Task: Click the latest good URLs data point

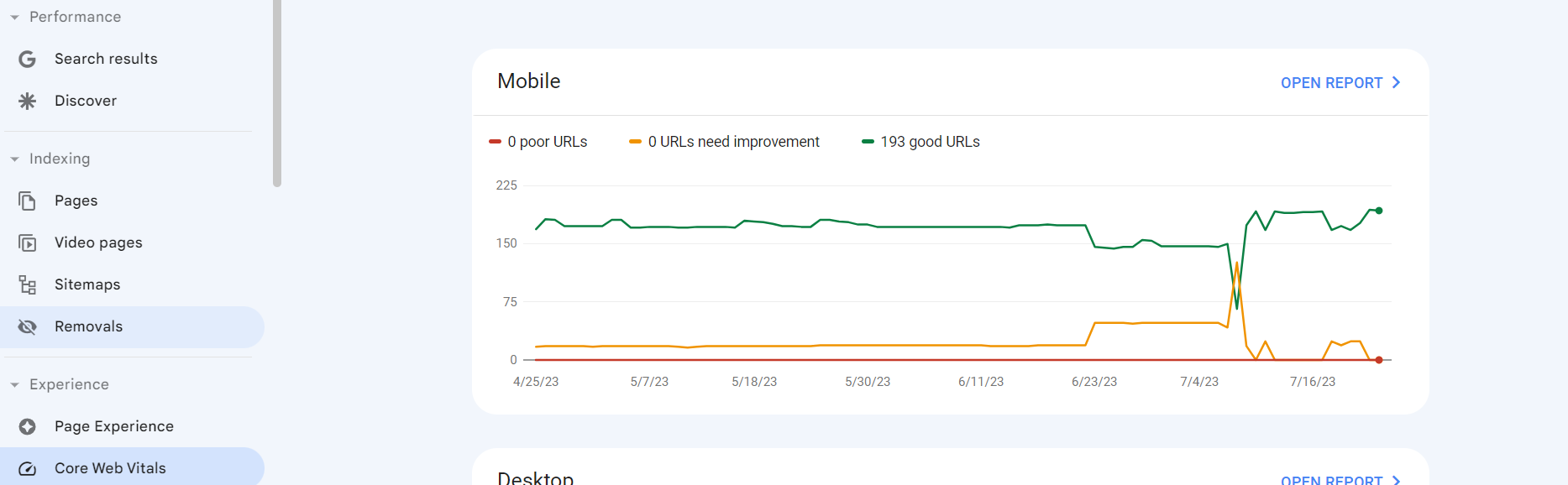Action: click(x=1378, y=211)
